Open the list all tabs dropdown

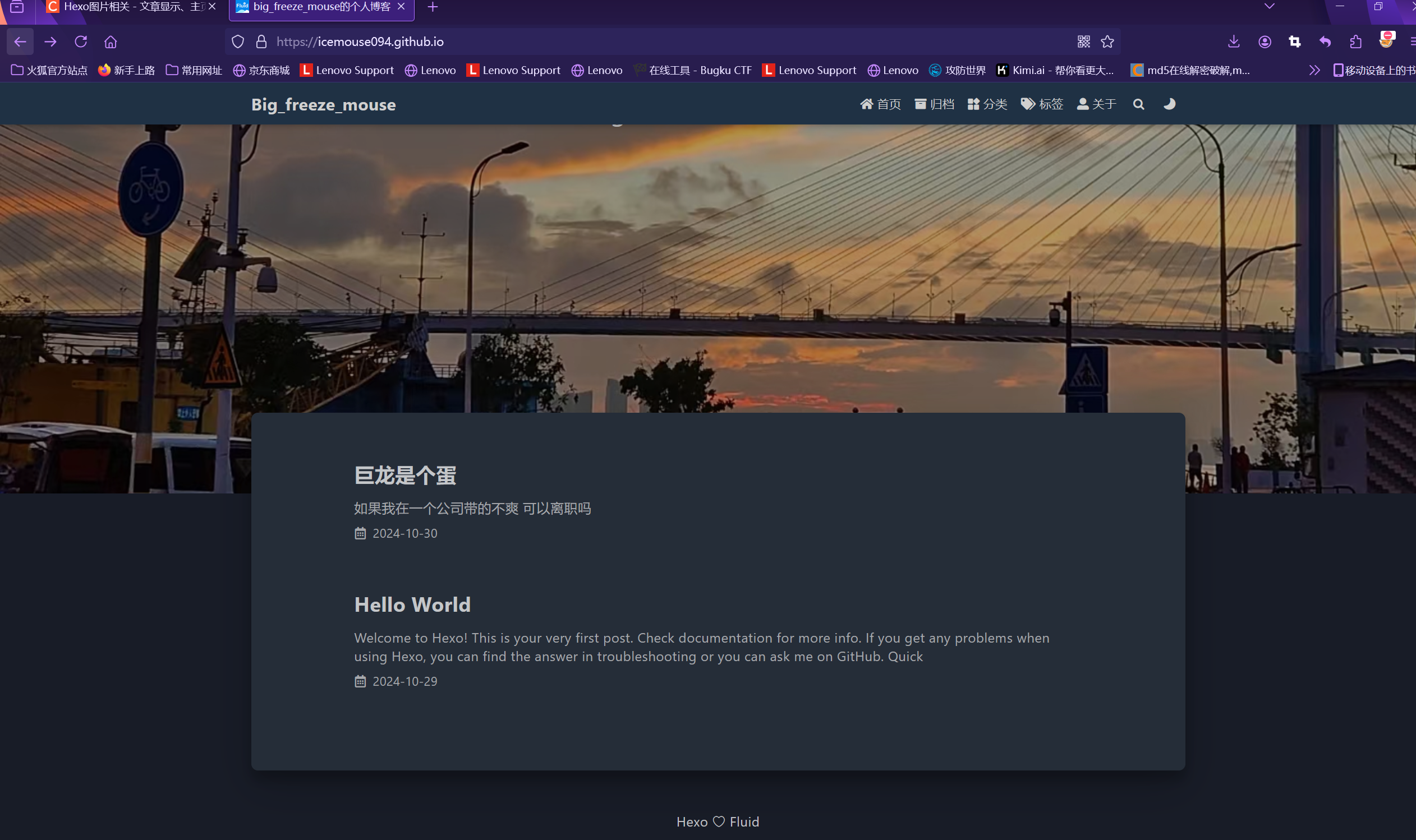point(1270,7)
